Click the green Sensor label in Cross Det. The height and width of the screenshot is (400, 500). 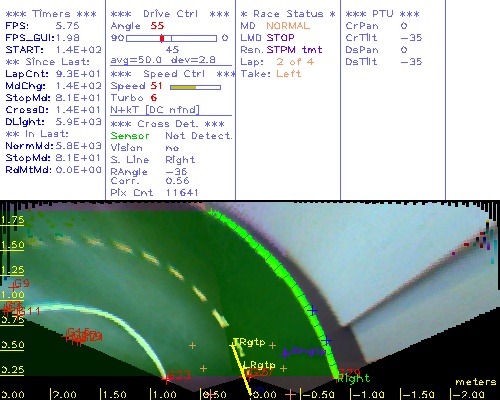130,136
